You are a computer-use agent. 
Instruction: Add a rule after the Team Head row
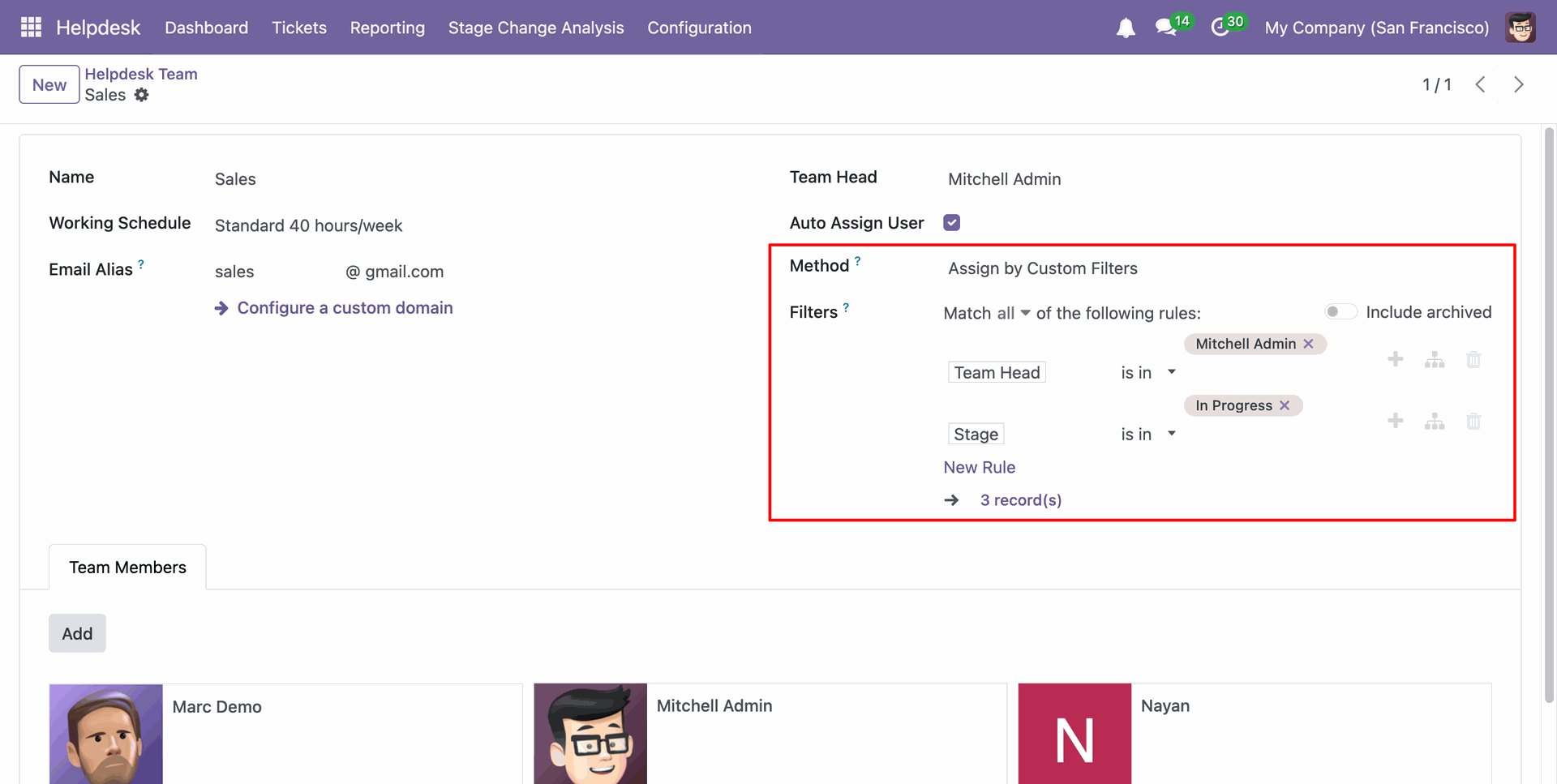[x=1395, y=359]
